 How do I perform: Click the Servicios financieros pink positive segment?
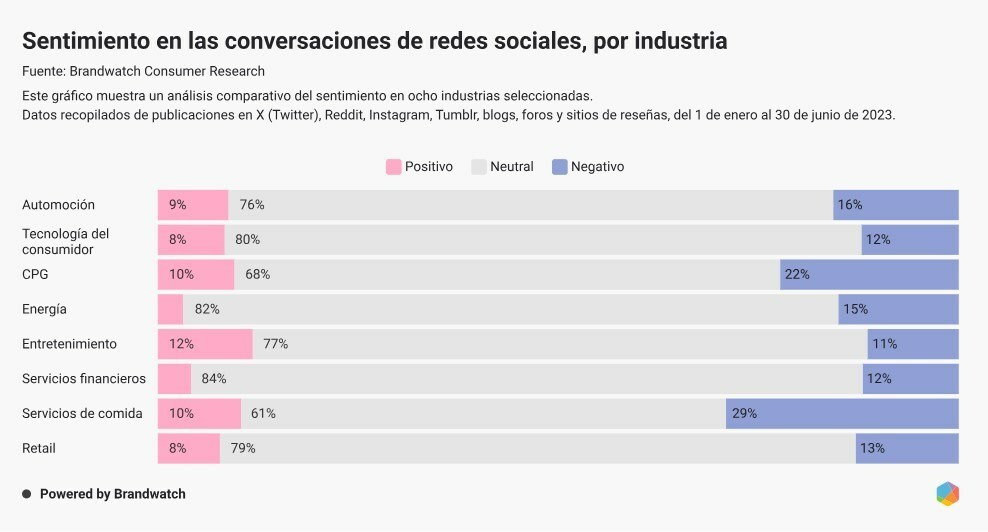(174, 379)
